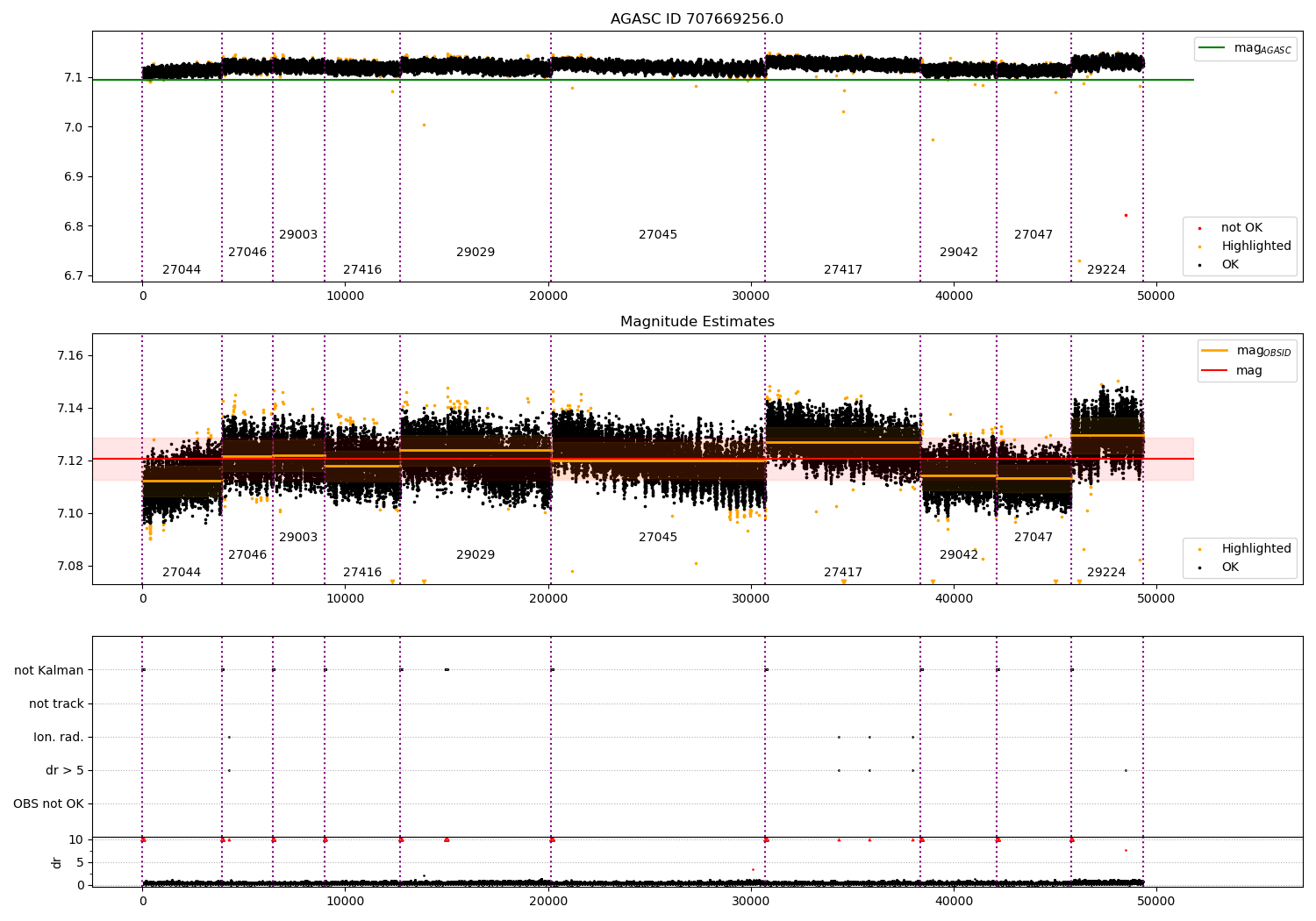The image size is (1316, 921).
Task: Click y-axis tick 6.7 in the top plot
Action: (x=75, y=276)
